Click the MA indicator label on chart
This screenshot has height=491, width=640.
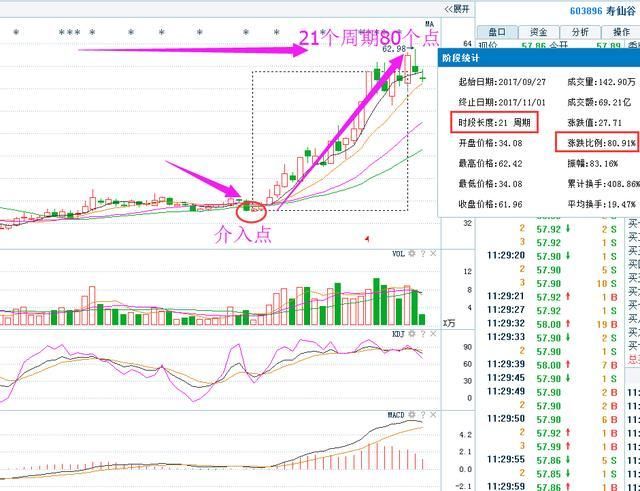click(x=429, y=24)
